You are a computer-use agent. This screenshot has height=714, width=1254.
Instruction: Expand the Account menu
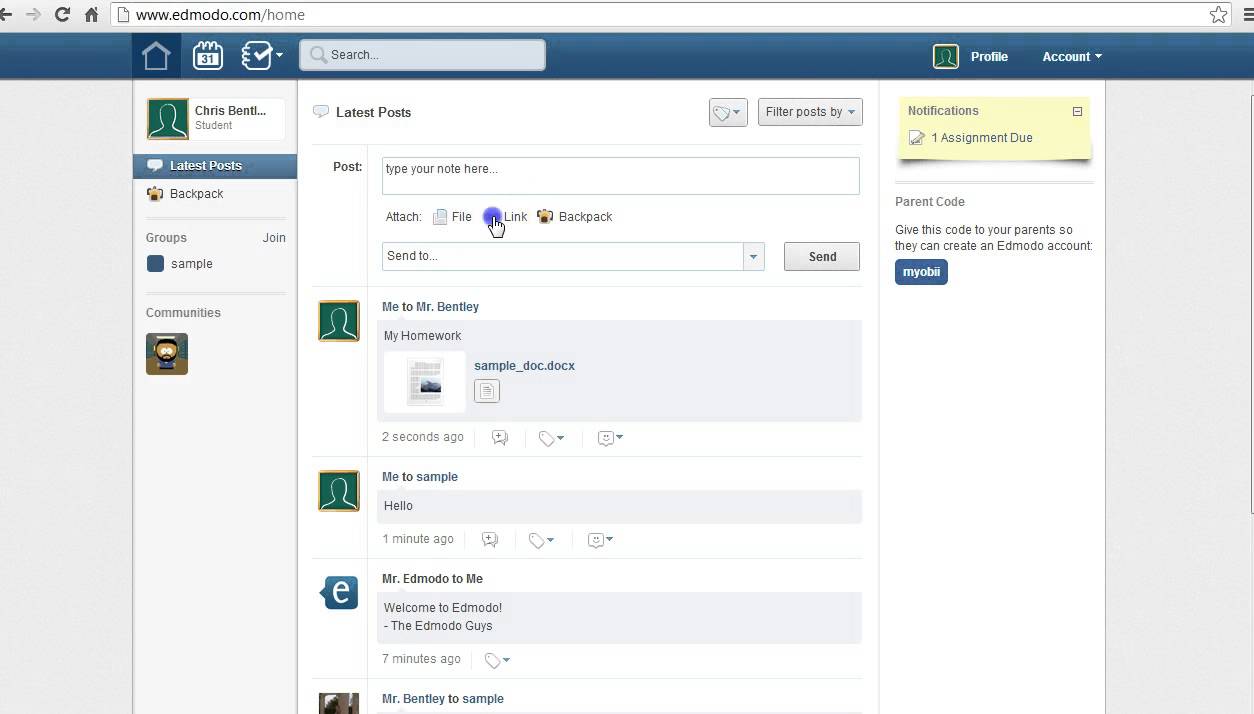pyautogui.click(x=1072, y=57)
